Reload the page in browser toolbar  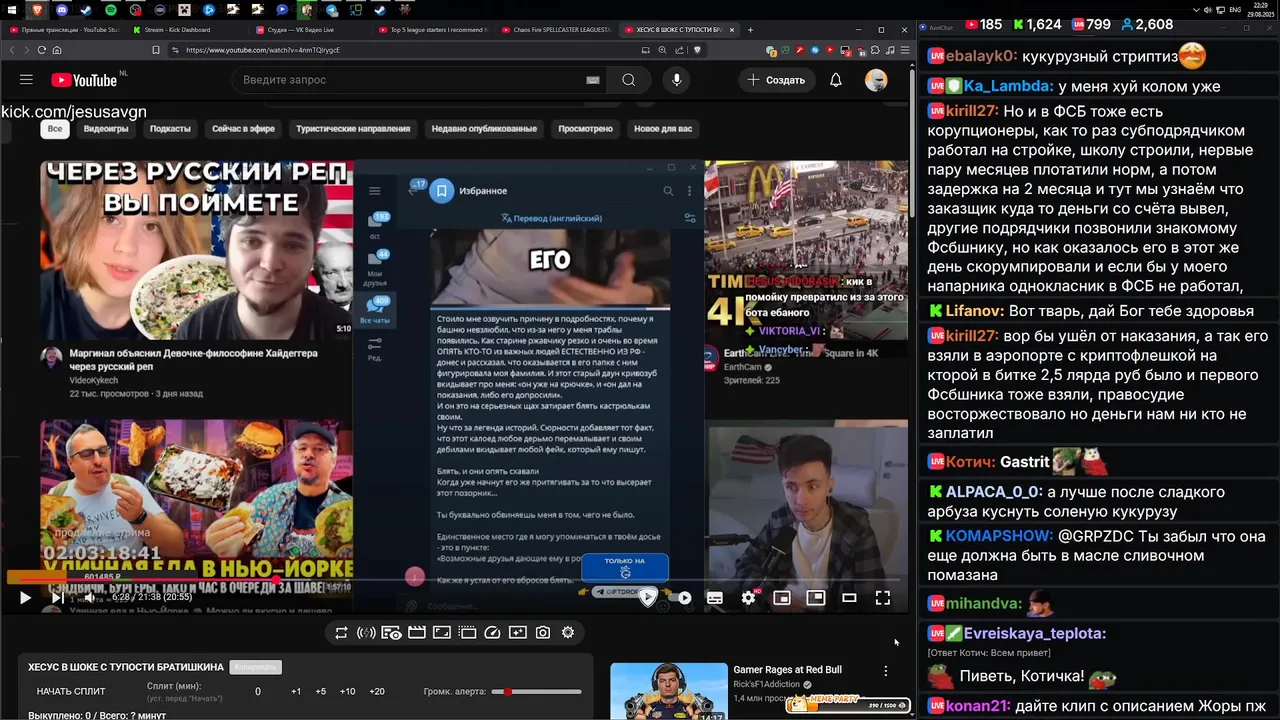(41, 50)
